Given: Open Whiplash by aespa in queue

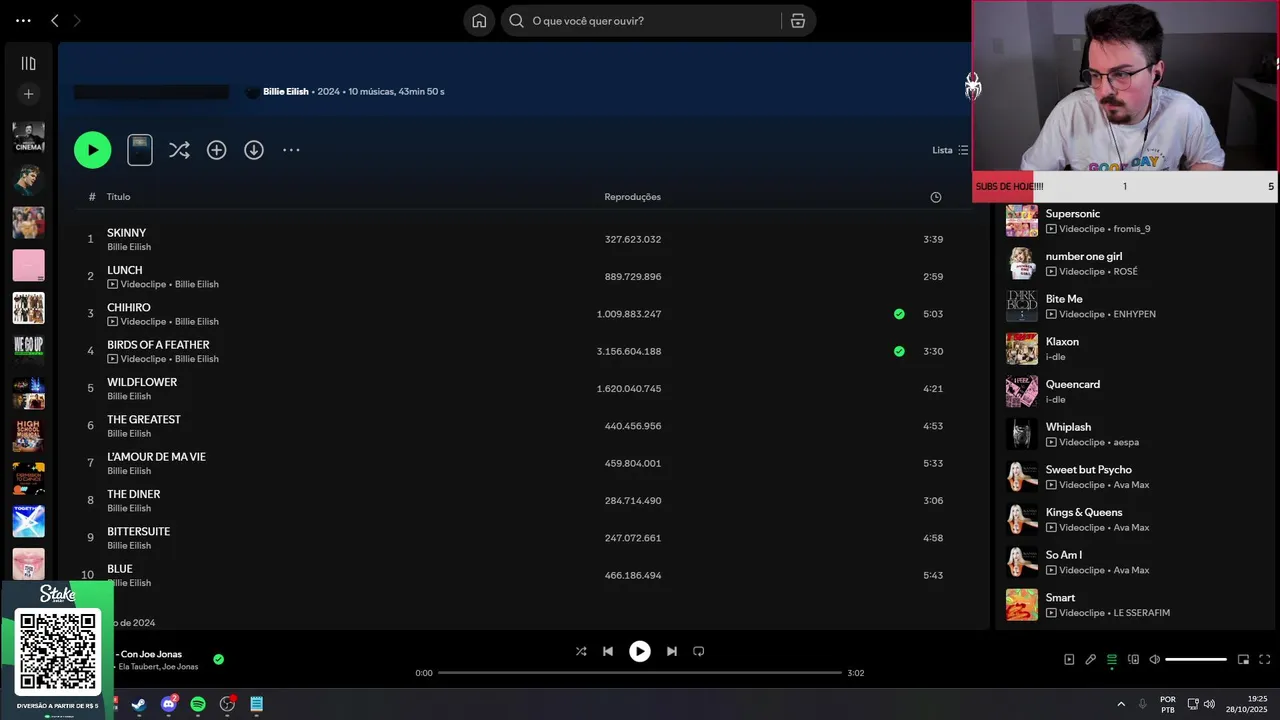Looking at the screenshot, I should coord(1068,427).
